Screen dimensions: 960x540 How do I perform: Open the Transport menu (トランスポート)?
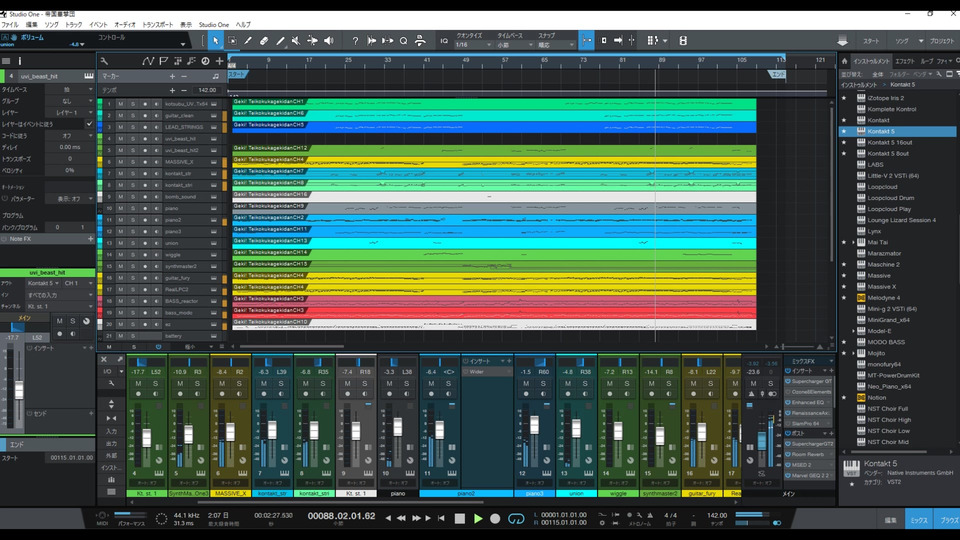[157, 24]
